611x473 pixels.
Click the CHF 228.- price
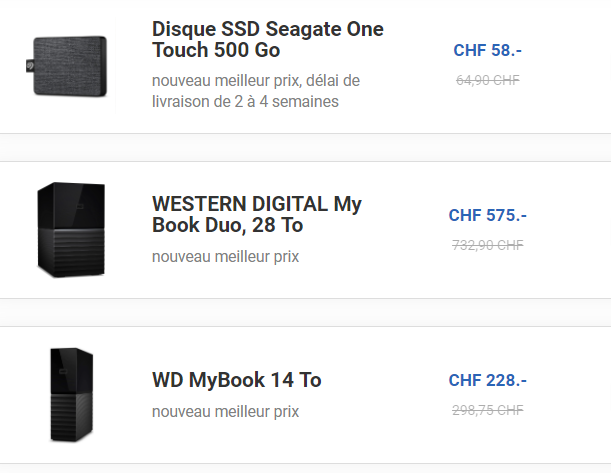[487, 380]
